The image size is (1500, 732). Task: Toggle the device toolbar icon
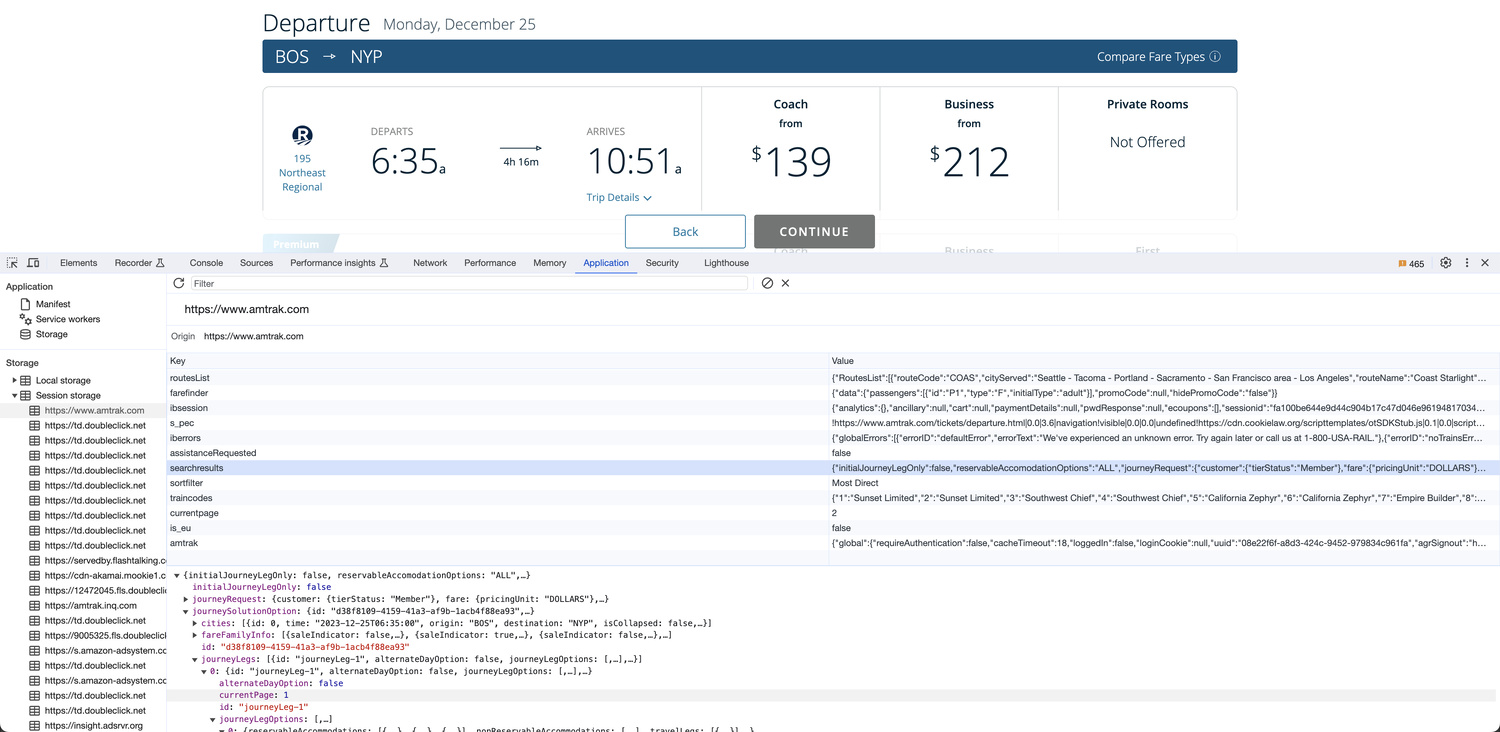tap(33, 263)
